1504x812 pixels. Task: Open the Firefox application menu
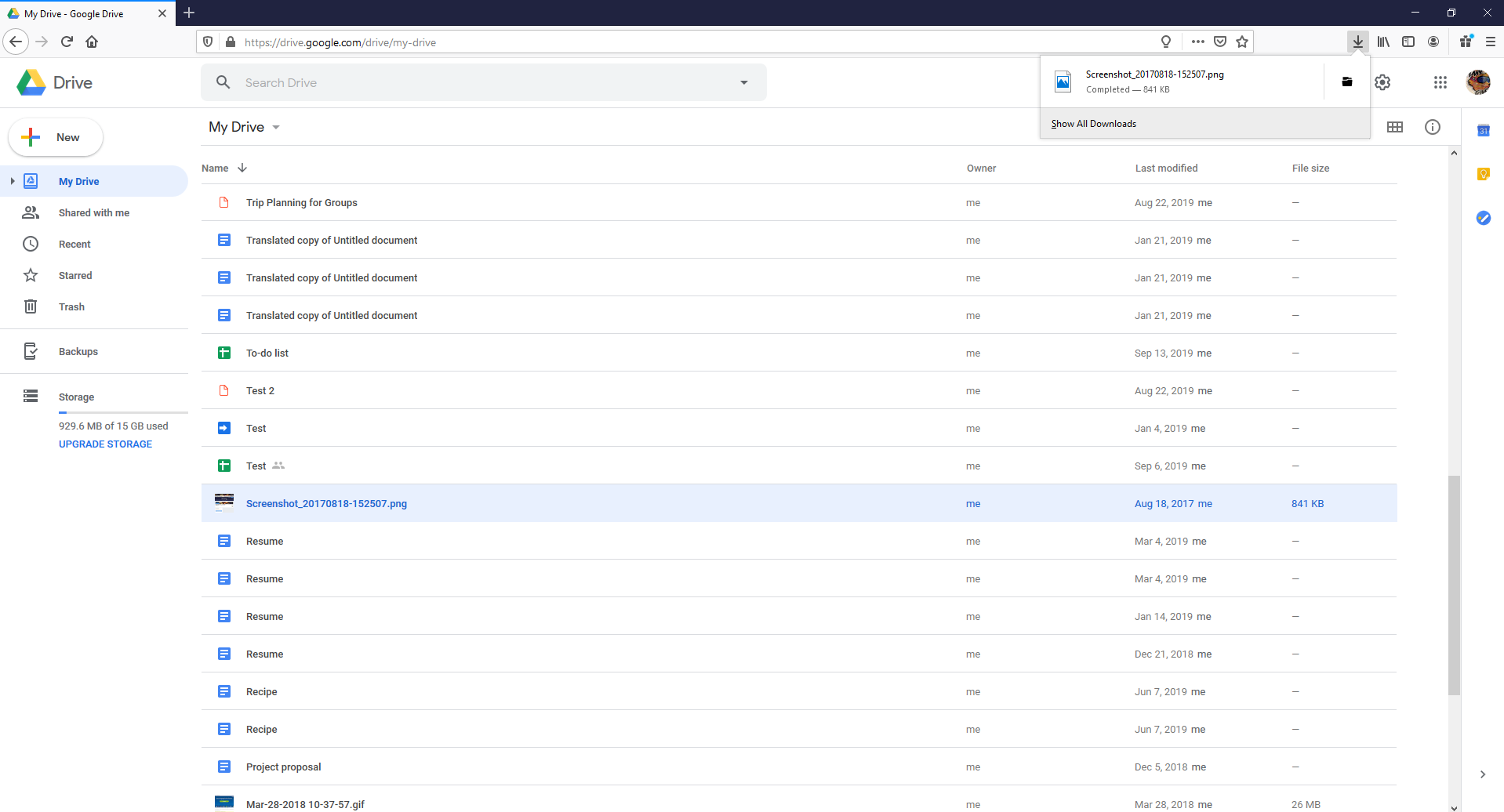[x=1489, y=42]
